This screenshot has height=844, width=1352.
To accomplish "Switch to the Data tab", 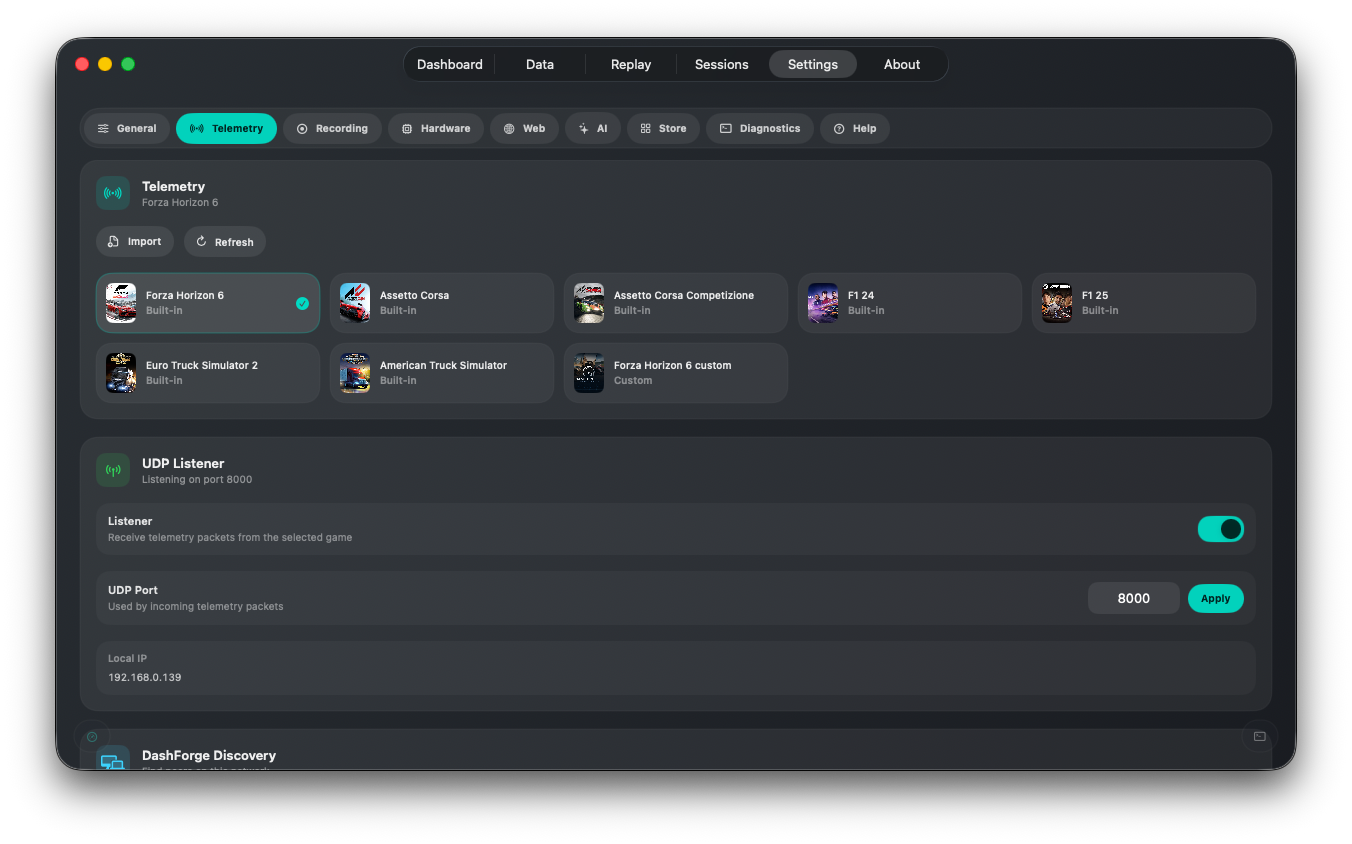I will tap(540, 64).
